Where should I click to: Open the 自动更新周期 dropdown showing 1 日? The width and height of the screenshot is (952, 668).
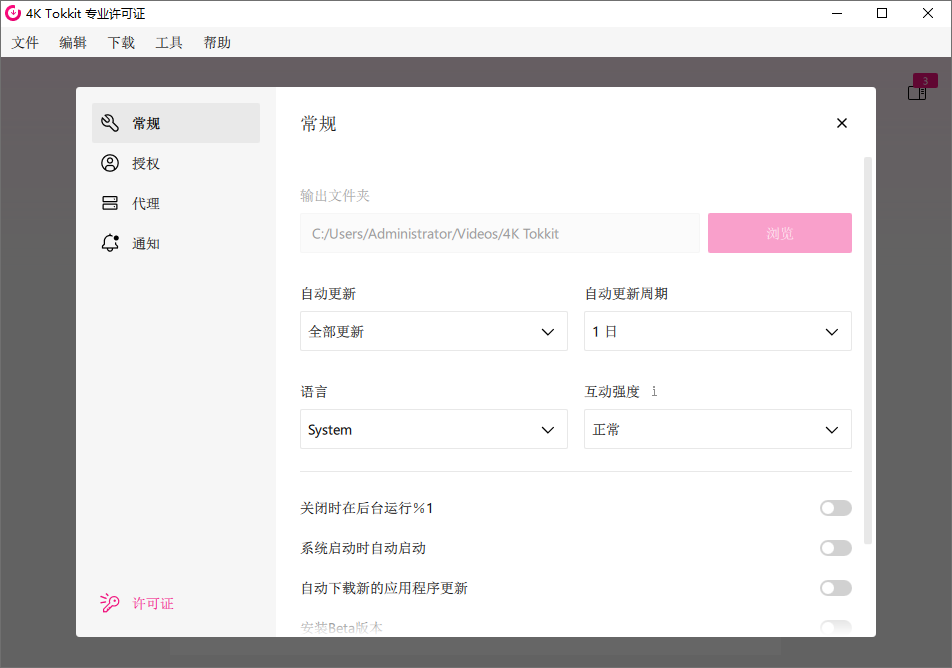[718, 331]
